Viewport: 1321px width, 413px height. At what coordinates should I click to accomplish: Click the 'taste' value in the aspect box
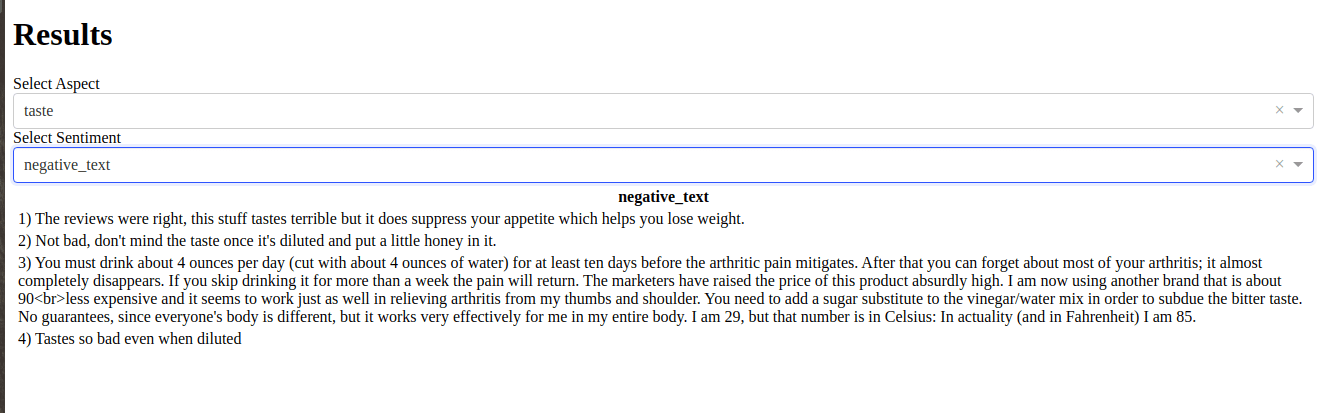coord(38,111)
